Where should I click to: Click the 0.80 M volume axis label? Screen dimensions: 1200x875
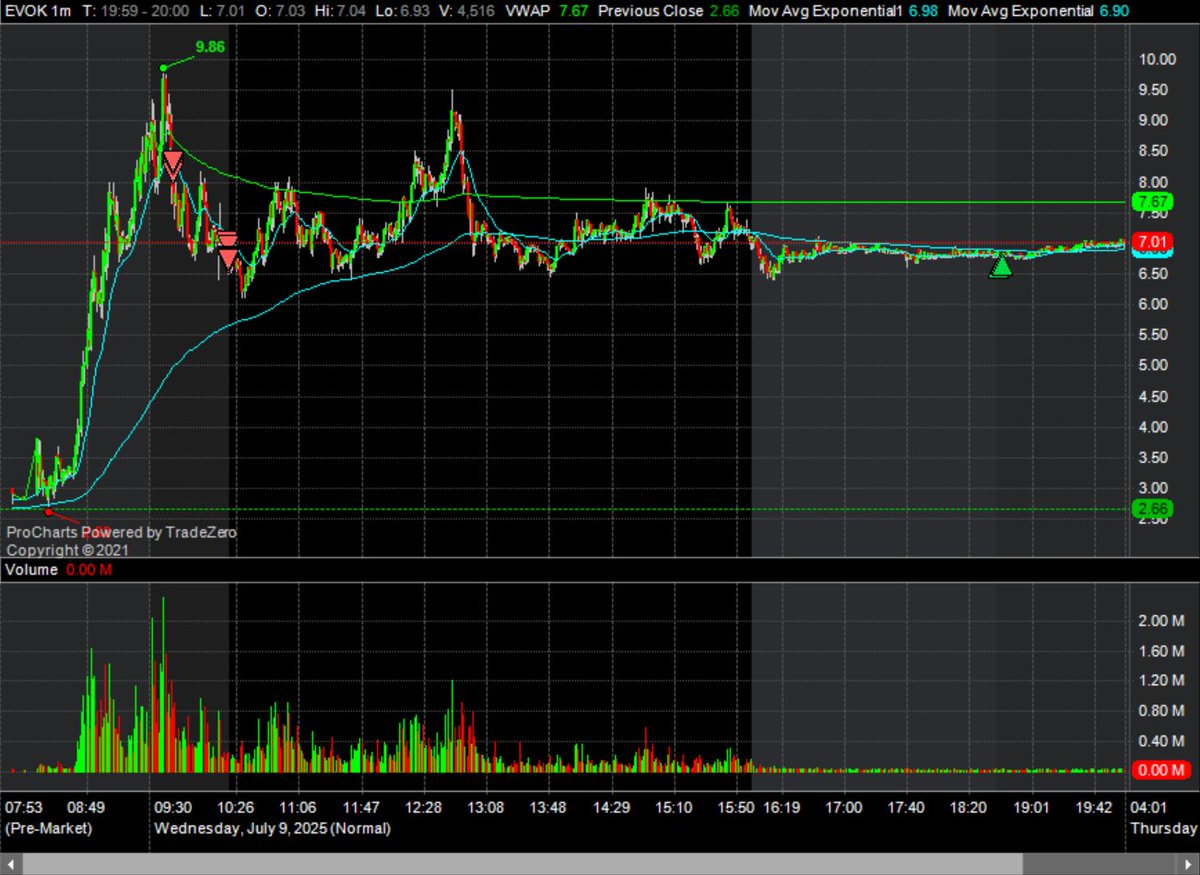[x=1160, y=710]
